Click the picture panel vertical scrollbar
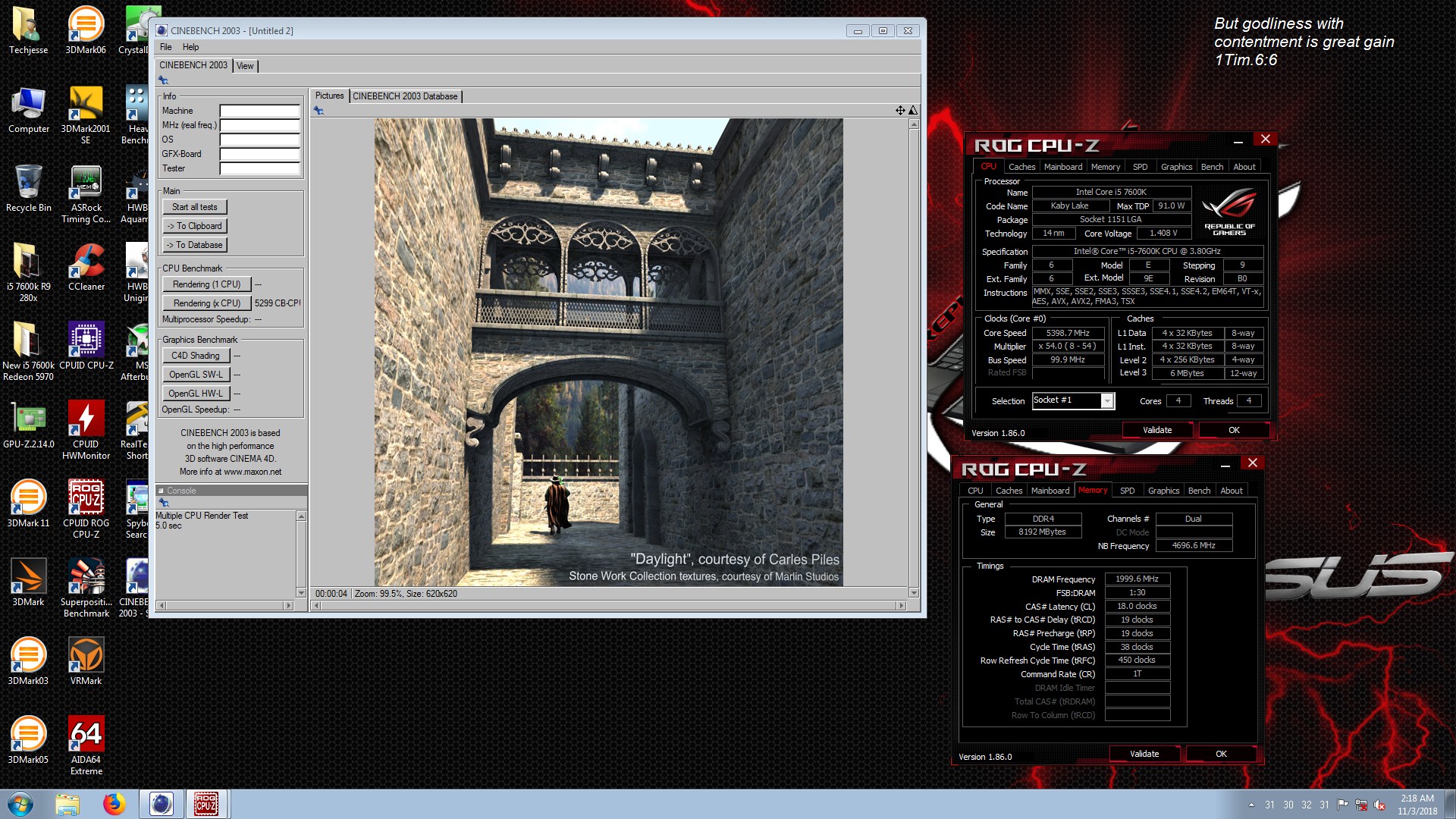The height and width of the screenshot is (819, 1456). coord(913,357)
